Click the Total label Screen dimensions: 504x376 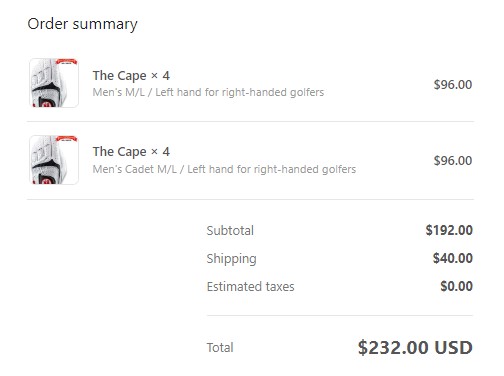pyautogui.click(x=220, y=348)
